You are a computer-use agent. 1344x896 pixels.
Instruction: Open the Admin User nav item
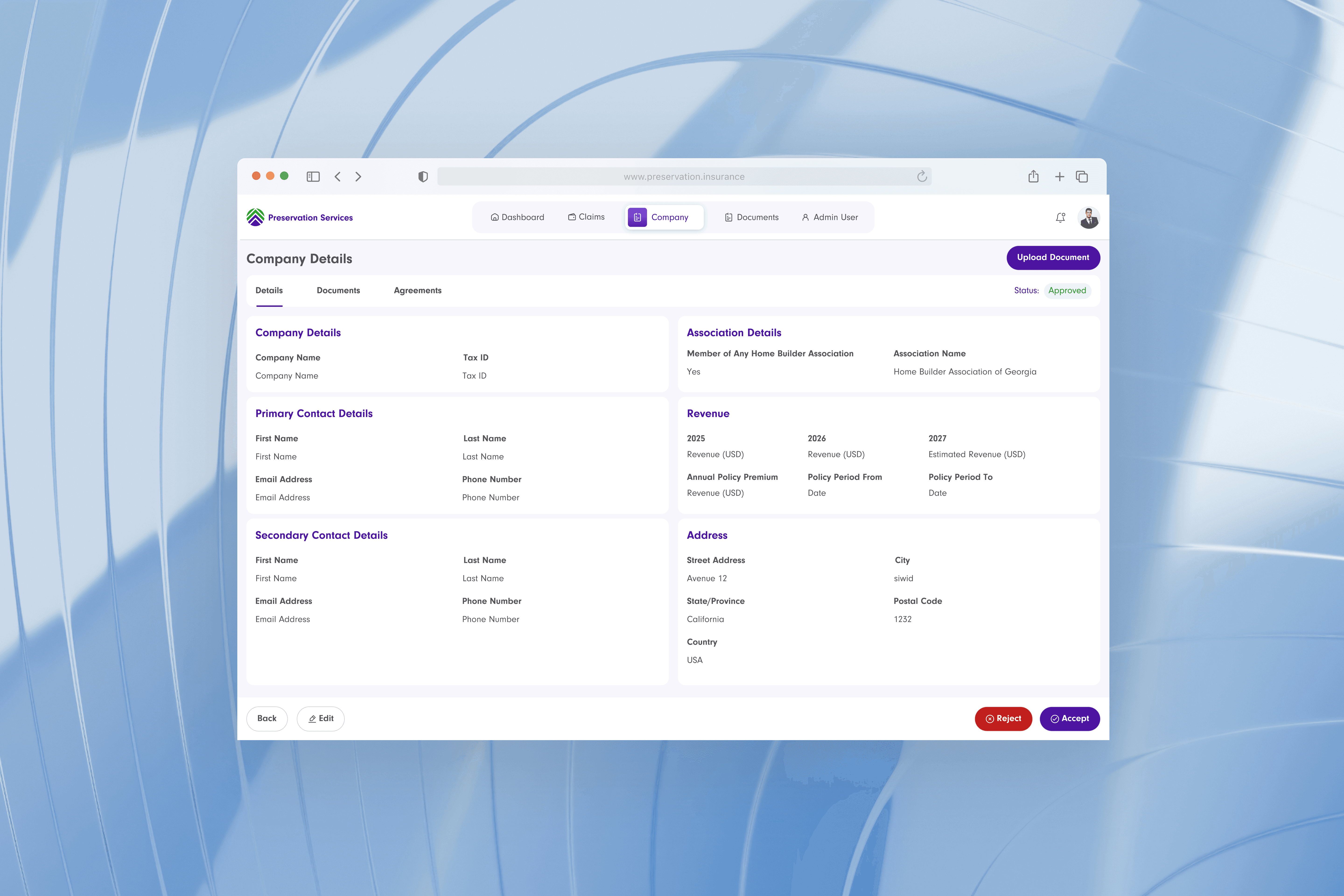pos(830,217)
